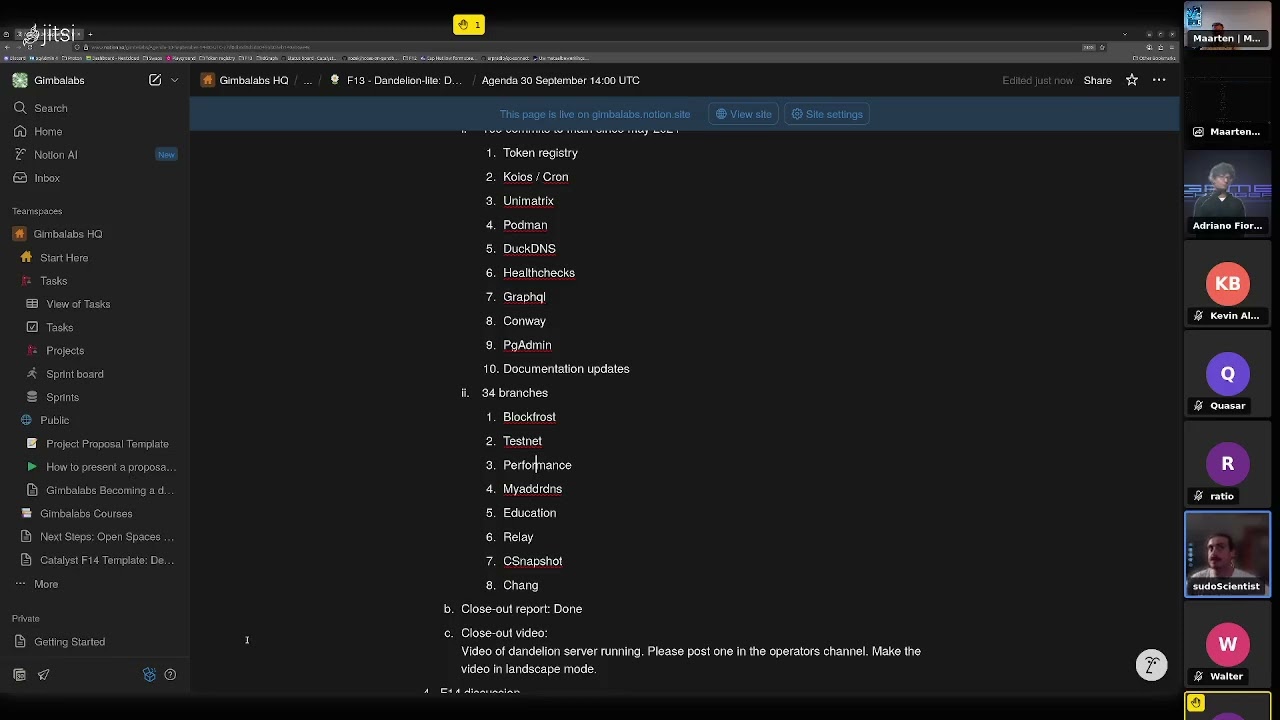Open the blue templates box icon
This screenshot has width=1280, height=720.
149,675
